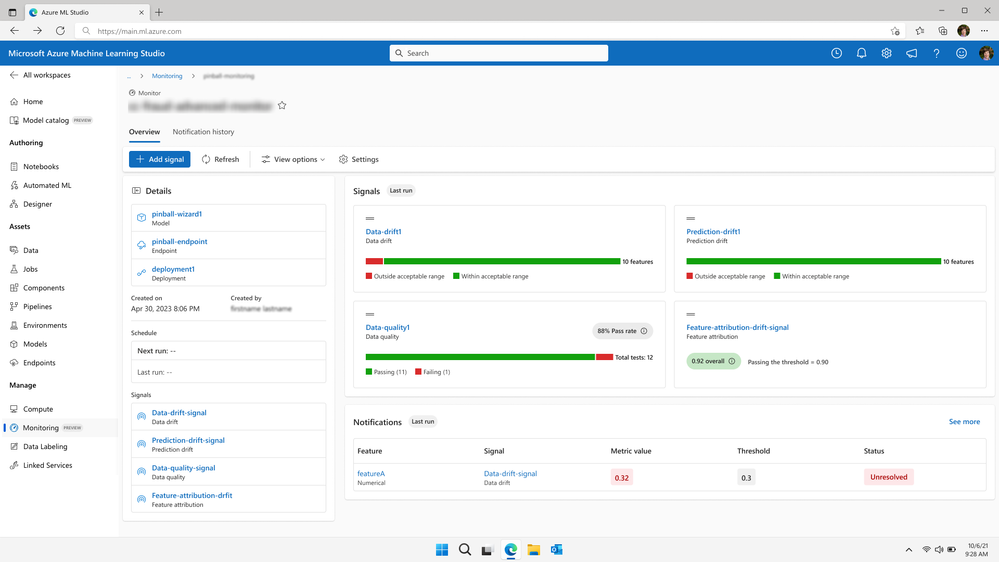
Task: Click the feedback megaphone icon
Action: click(912, 54)
